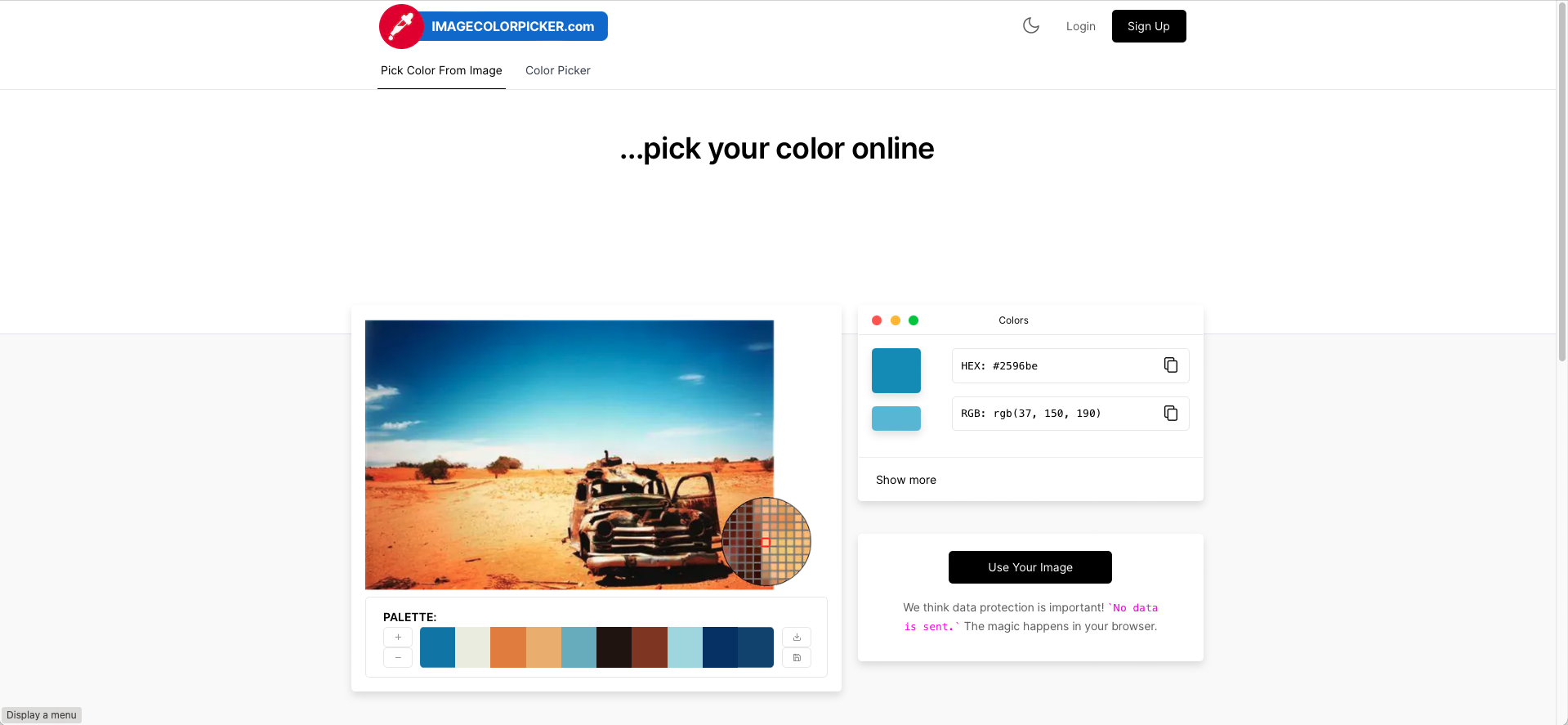1568x725 pixels.
Task: Pick the pale aqua palette swatch
Action: tap(685, 647)
